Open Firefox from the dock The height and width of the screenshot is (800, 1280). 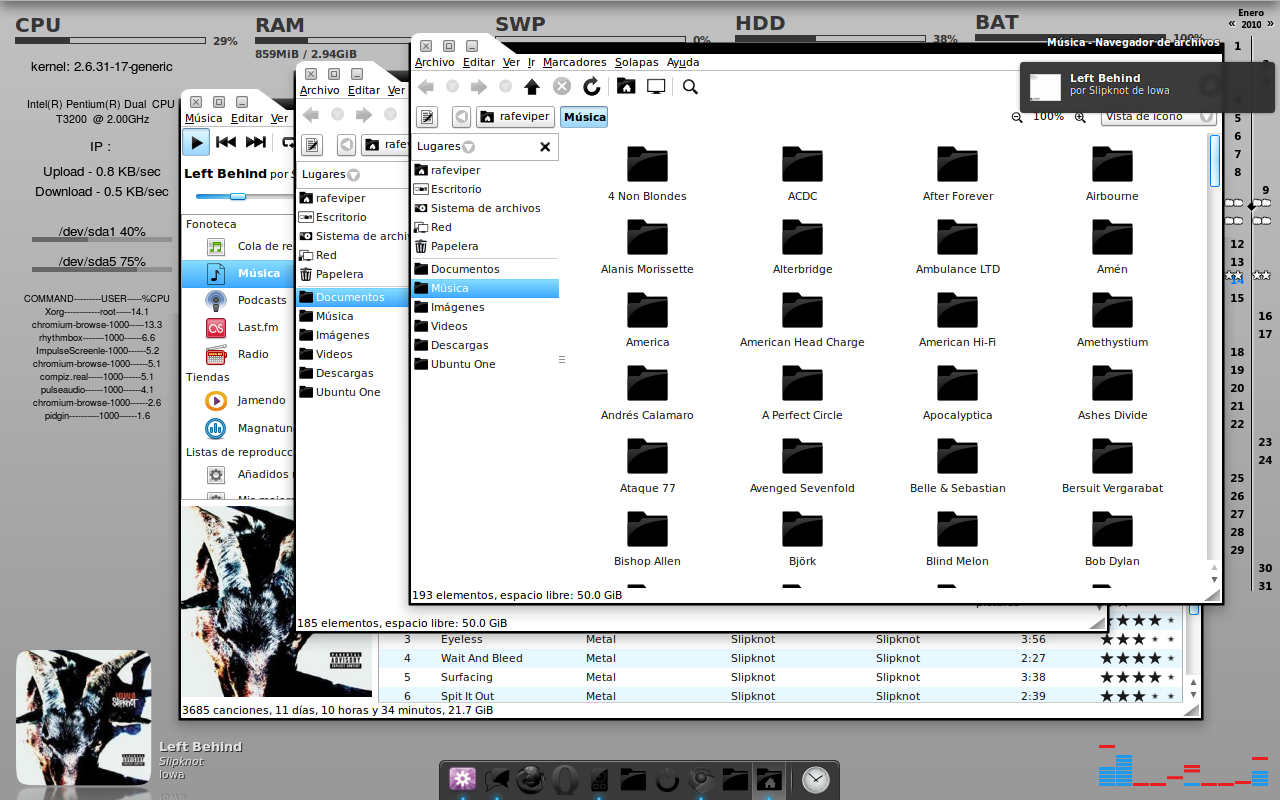point(530,779)
